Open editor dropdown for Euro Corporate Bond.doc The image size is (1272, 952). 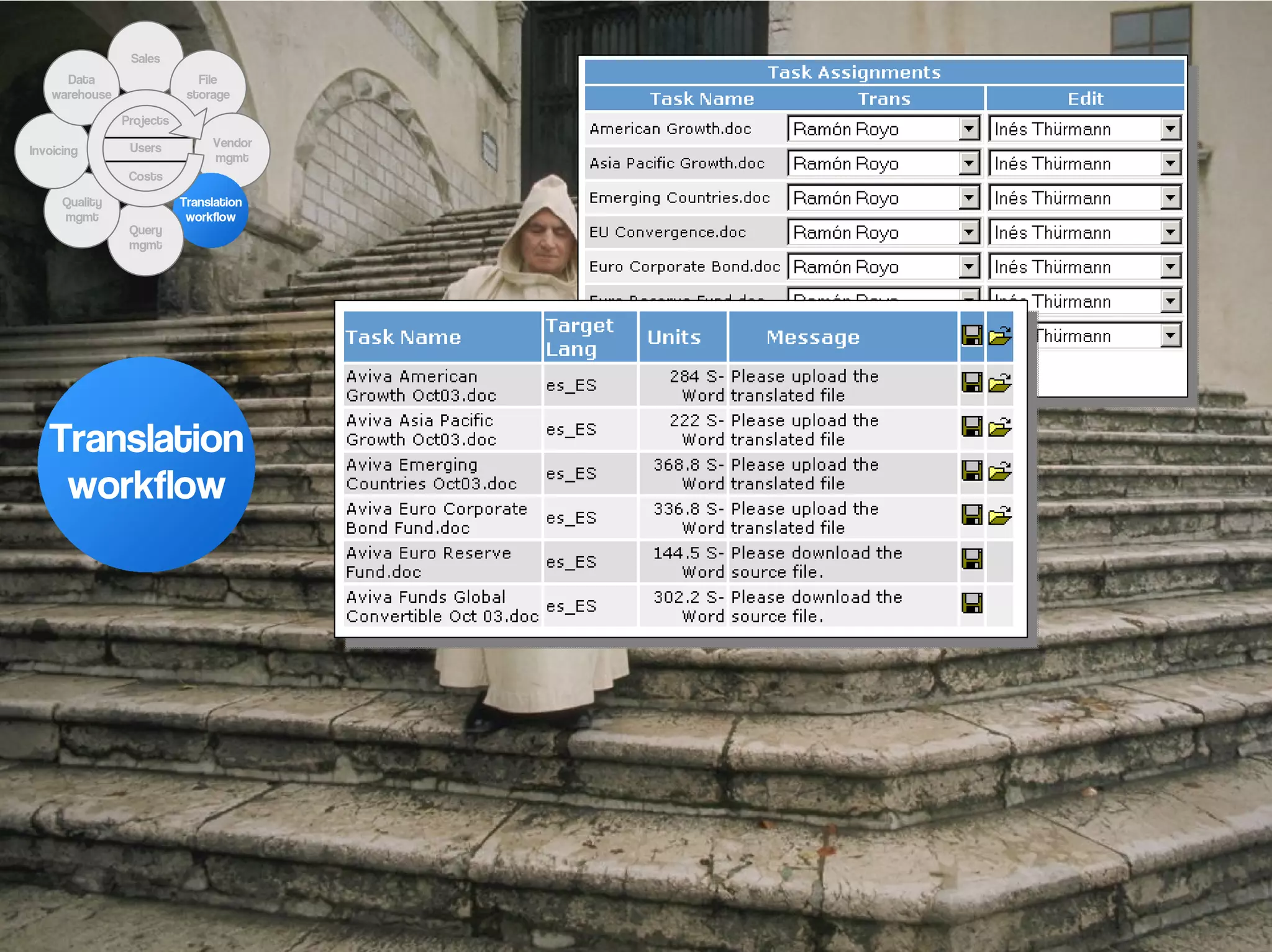pyautogui.click(x=1170, y=267)
